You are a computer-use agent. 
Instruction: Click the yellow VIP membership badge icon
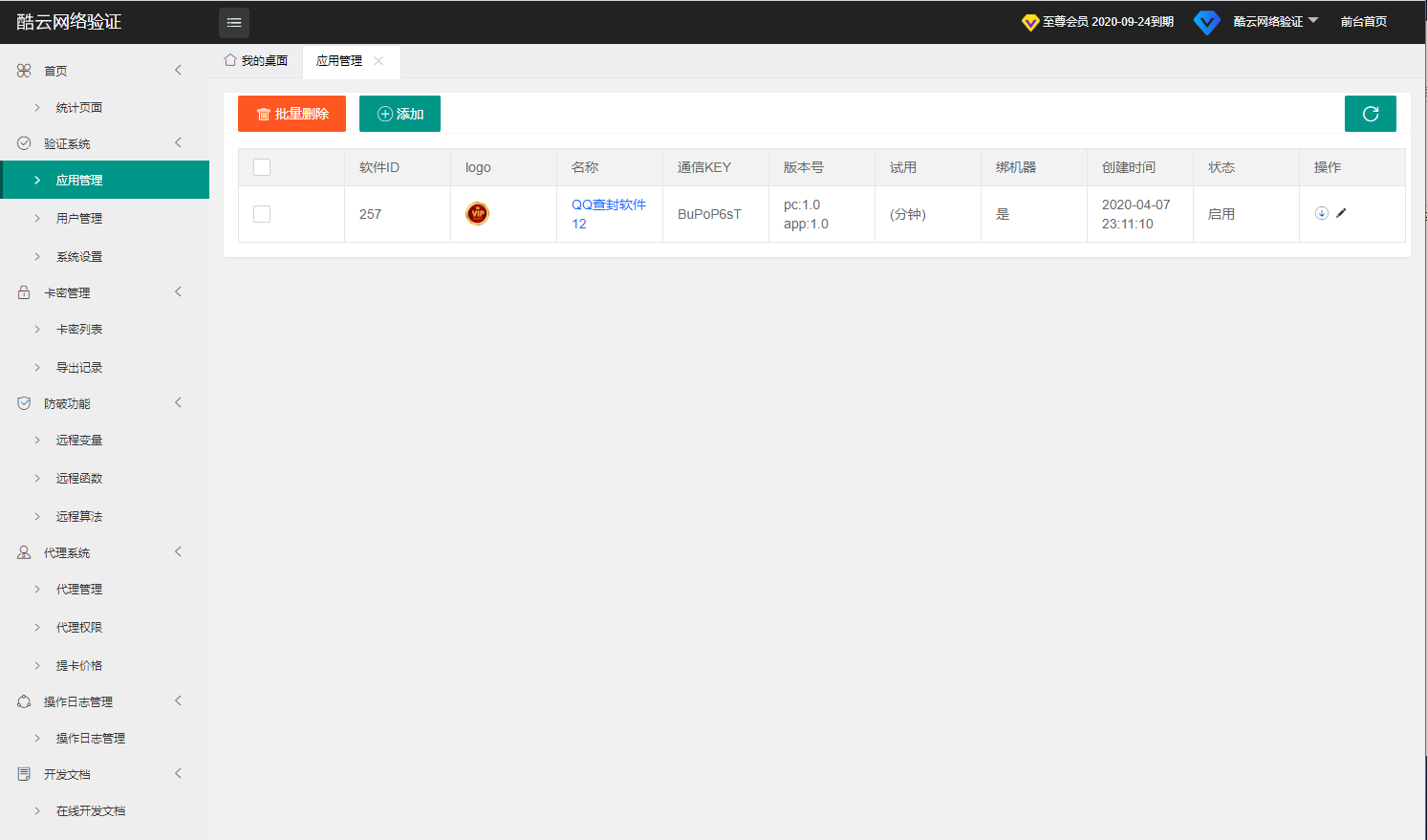(1030, 22)
